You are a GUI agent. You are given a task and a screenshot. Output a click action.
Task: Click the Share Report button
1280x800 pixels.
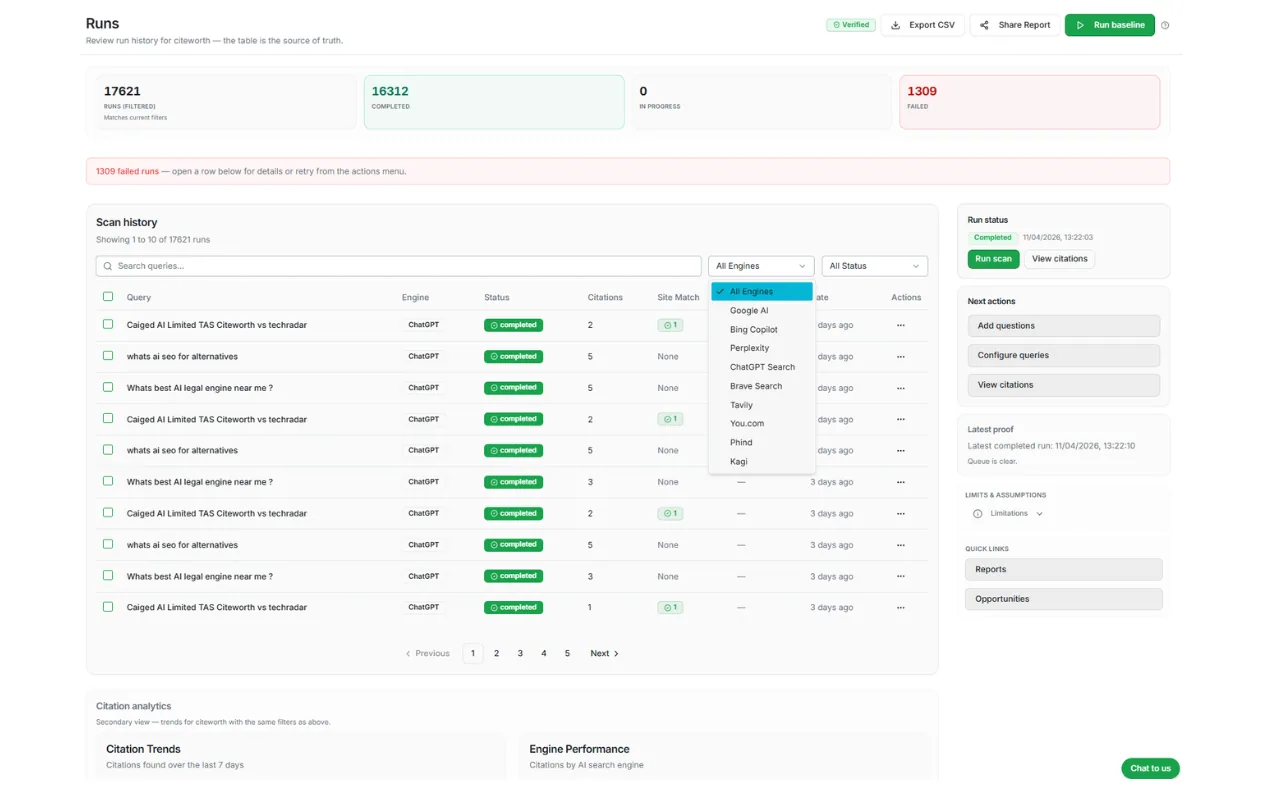(x=1015, y=25)
